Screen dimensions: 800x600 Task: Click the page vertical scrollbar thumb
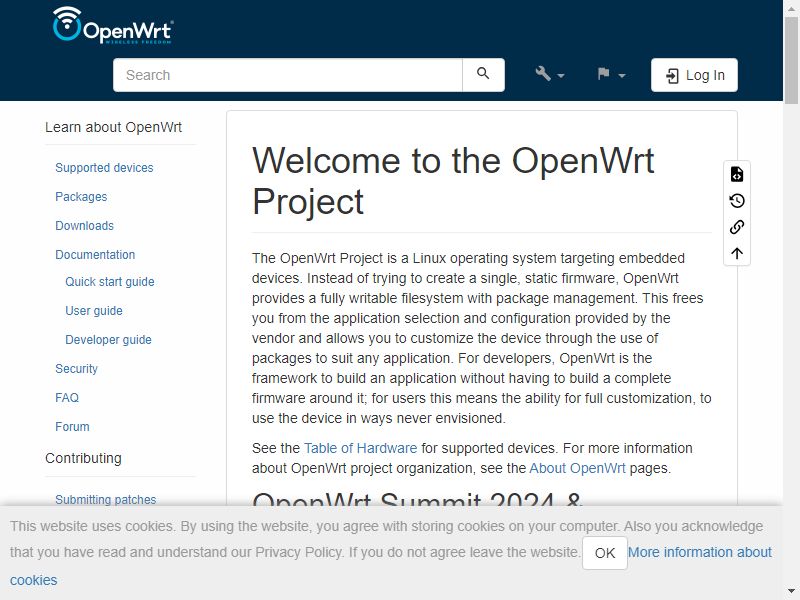pyautogui.click(x=791, y=60)
